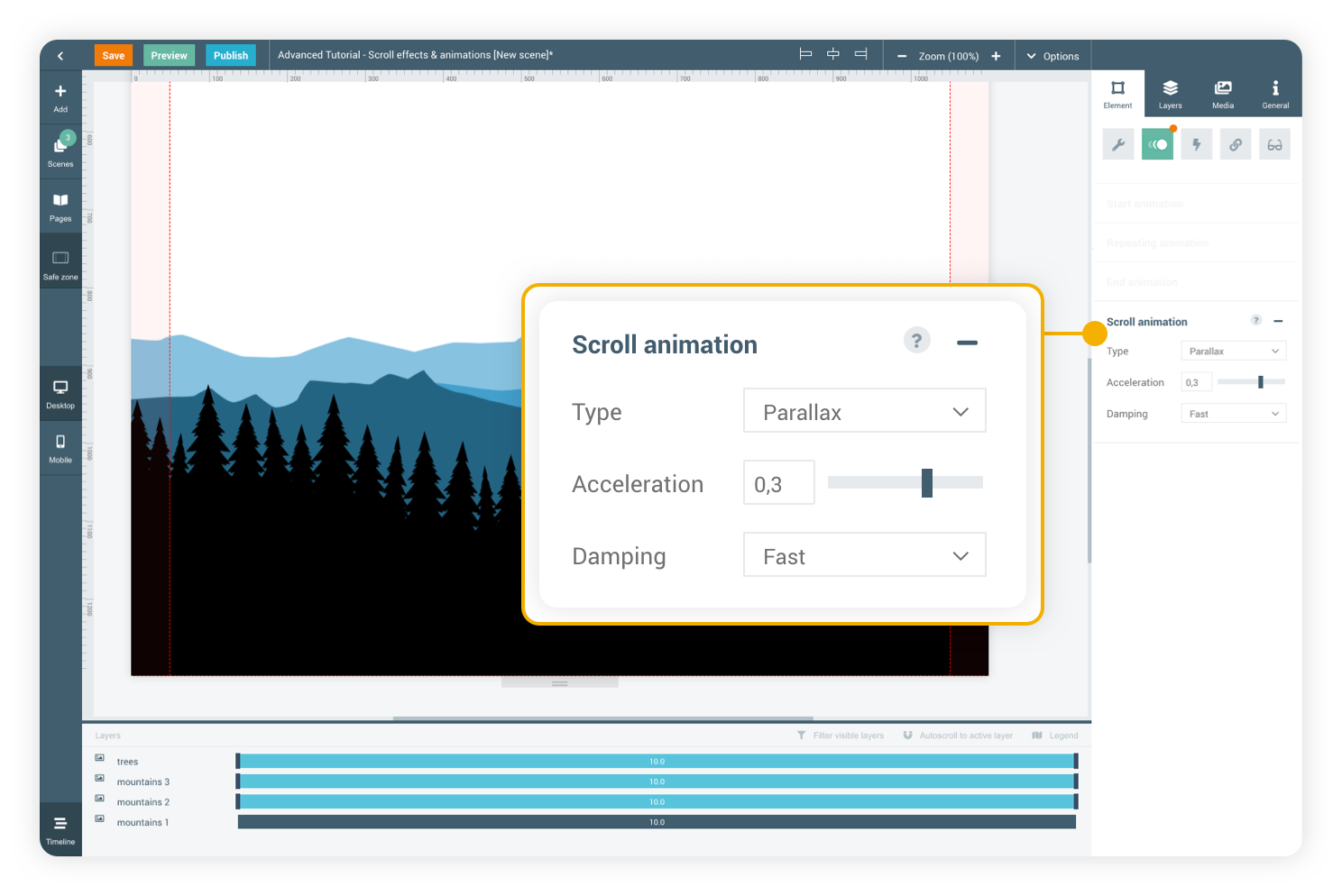Viewport: 1342px width, 896px height.
Task: Toggle Autoscroll to active layer
Action: pos(958,736)
